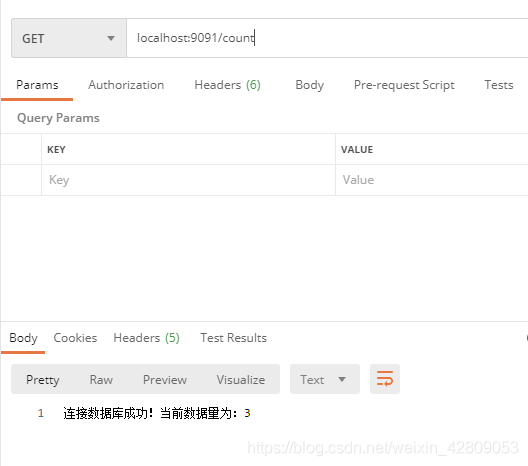Screen dimensions: 528x466
Task: Select the Visualize view button
Action: pos(241,379)
